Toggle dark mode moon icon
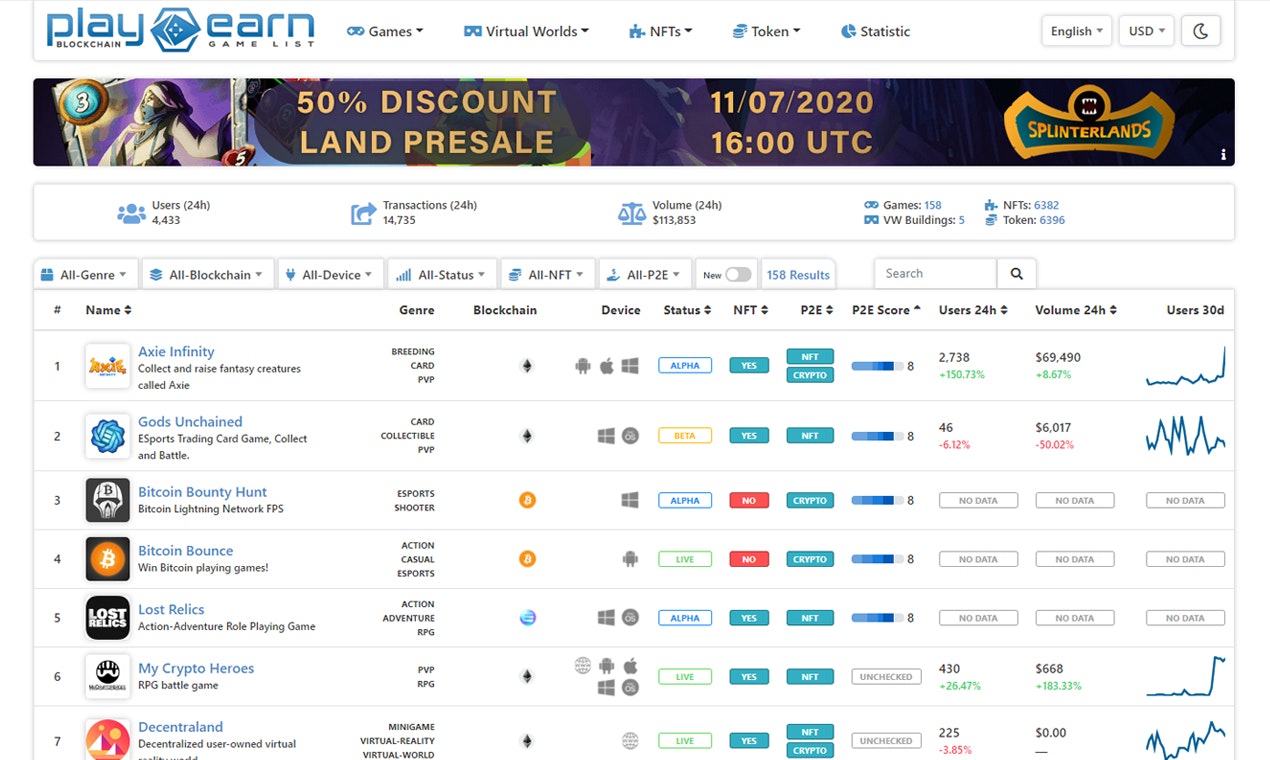Image resolution: width=1270 pixels, height=760 pixels. pos(1201,31)
